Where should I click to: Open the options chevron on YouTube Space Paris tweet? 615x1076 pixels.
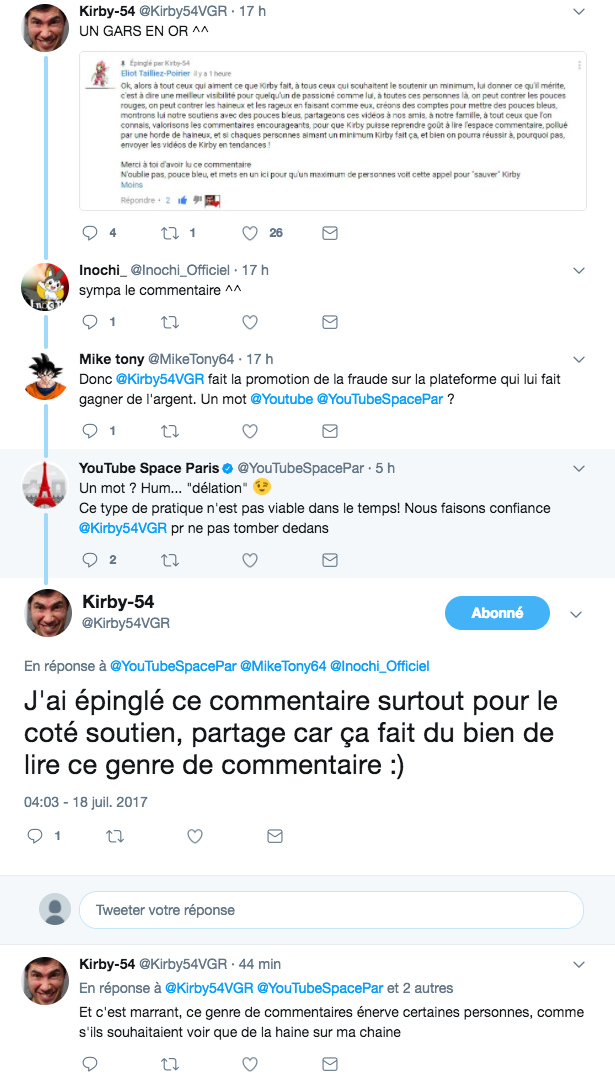click(x=579, y=468)
